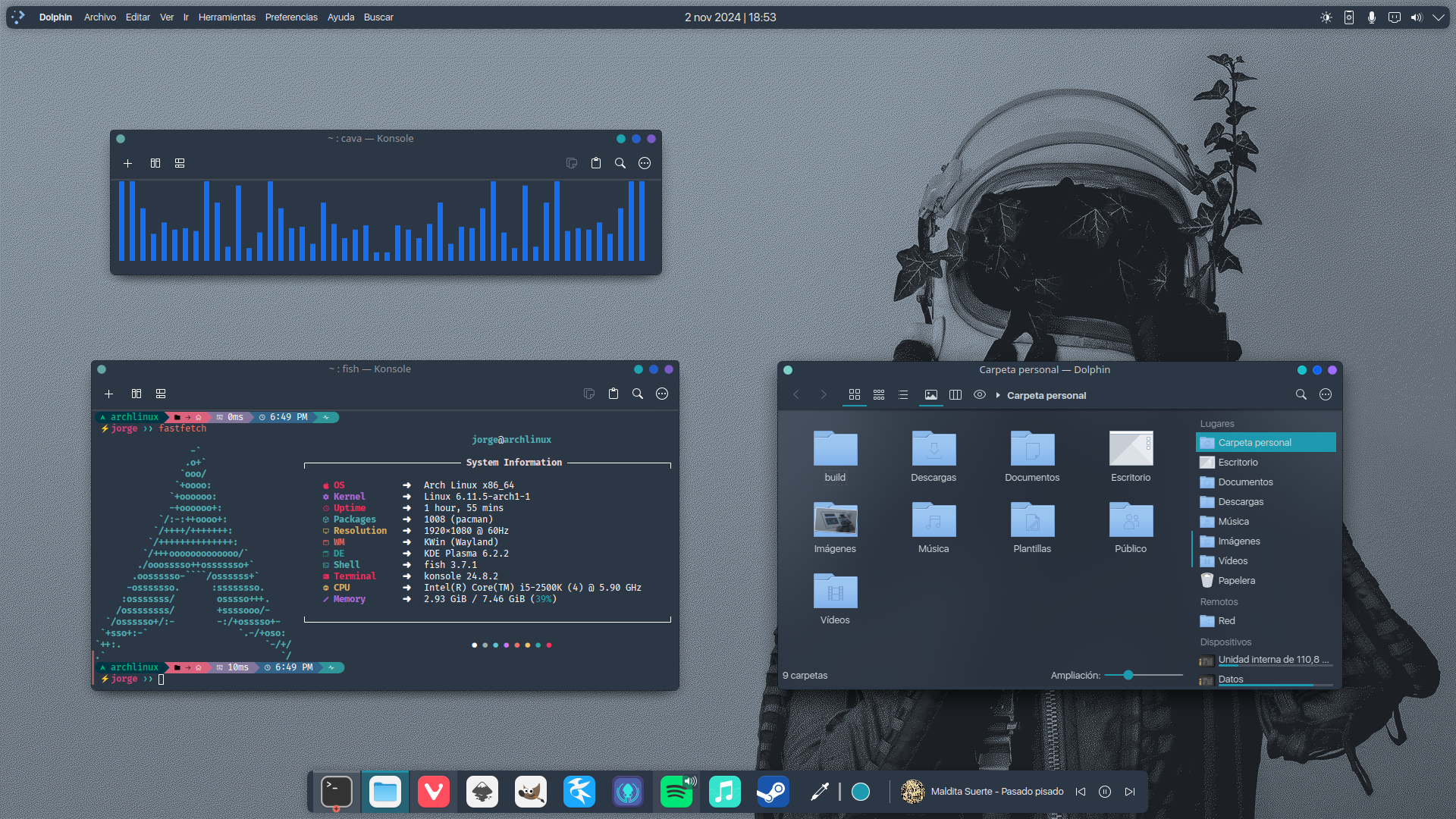
Task: Open Buscar menu in top bar
Action: 378,17
